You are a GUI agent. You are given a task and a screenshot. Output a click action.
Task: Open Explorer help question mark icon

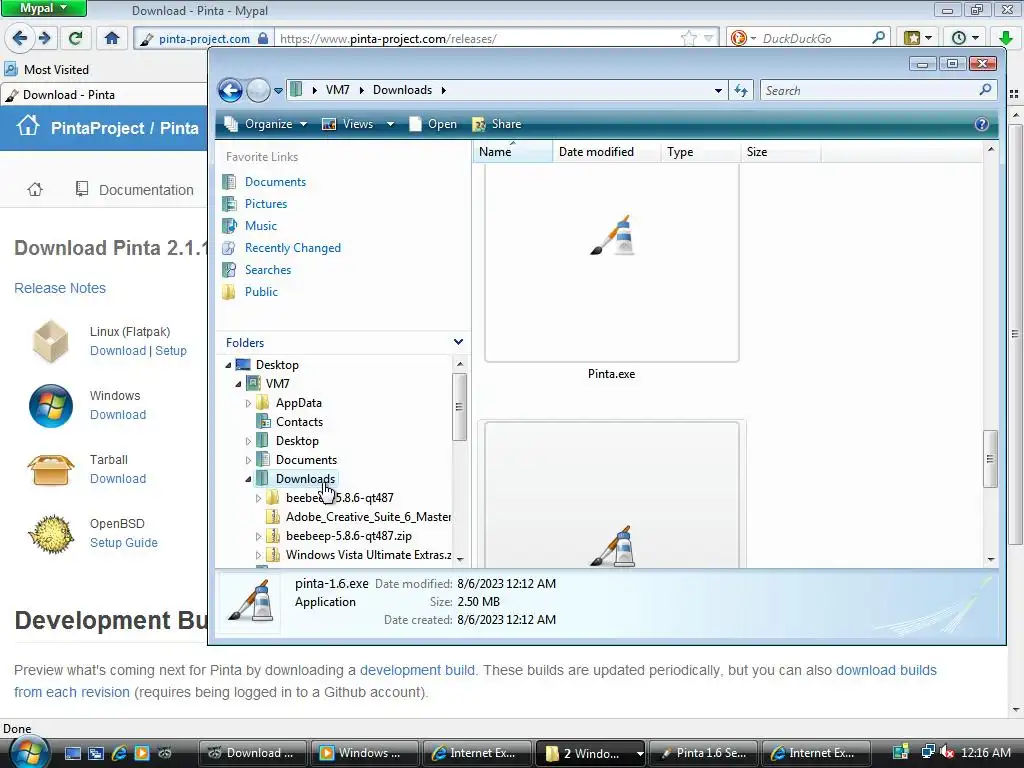point(981,124)
